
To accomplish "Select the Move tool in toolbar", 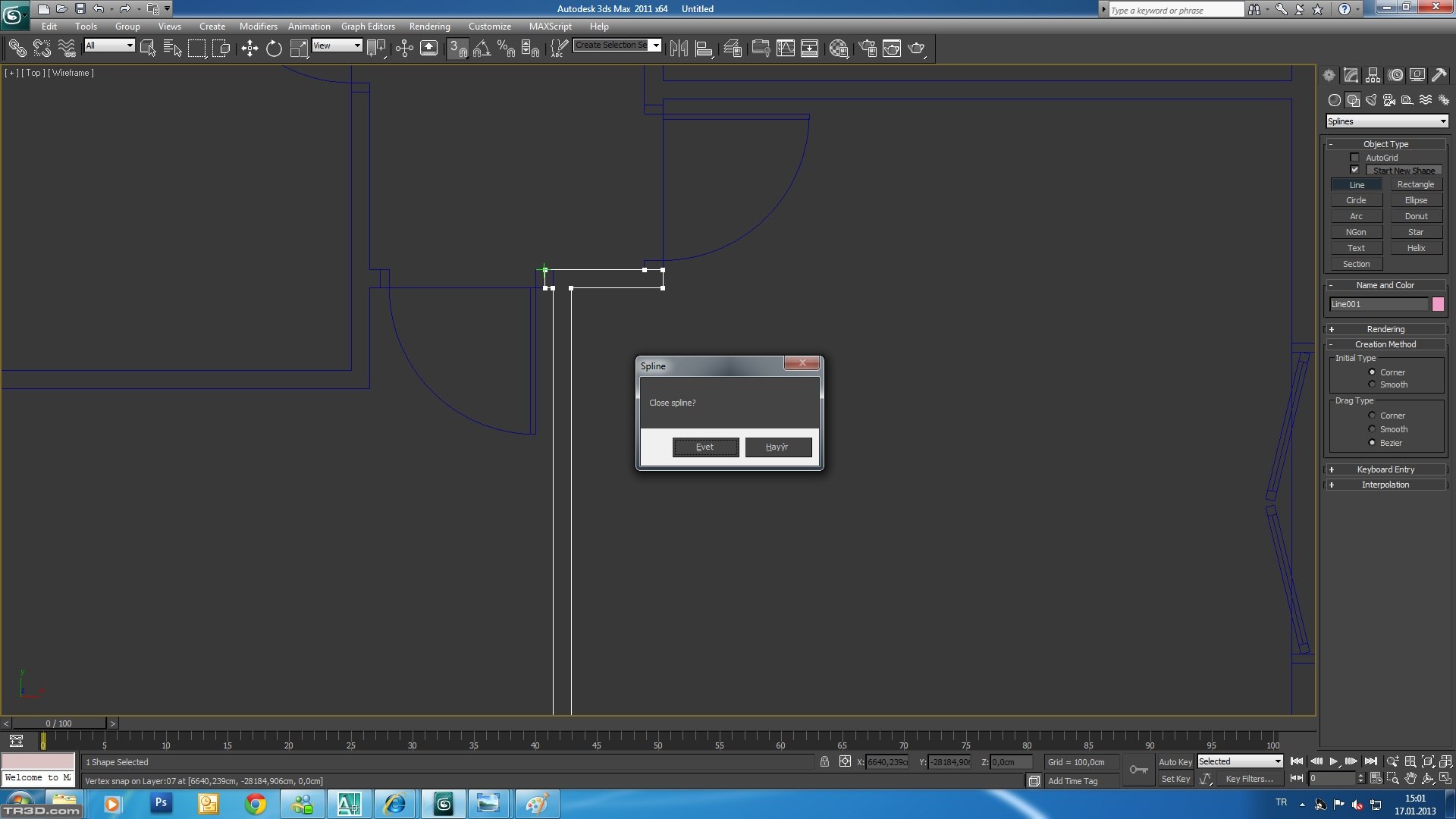I will click(x=249, y=49).
